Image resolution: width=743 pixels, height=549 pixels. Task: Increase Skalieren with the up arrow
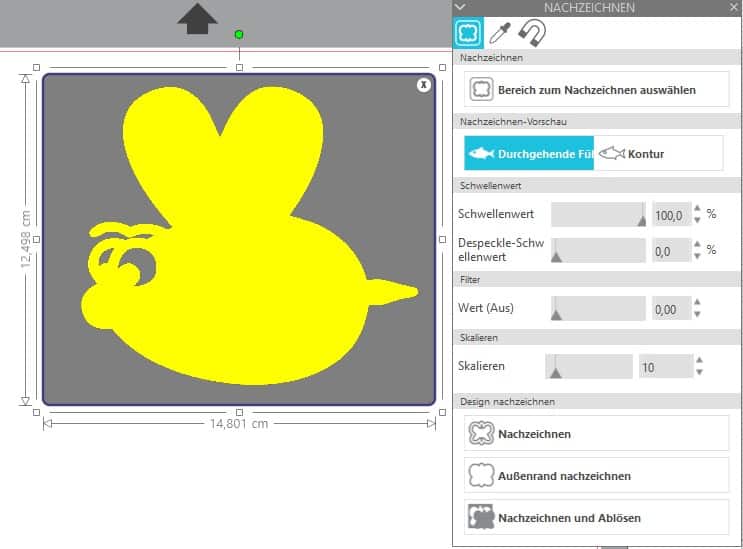[699, 360]
